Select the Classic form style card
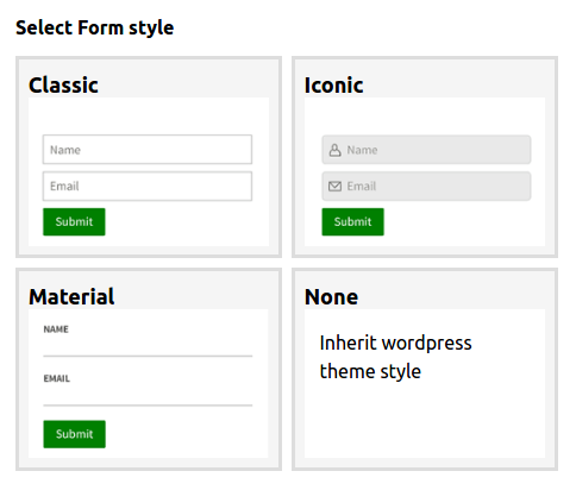 click(x=148, y=157)
